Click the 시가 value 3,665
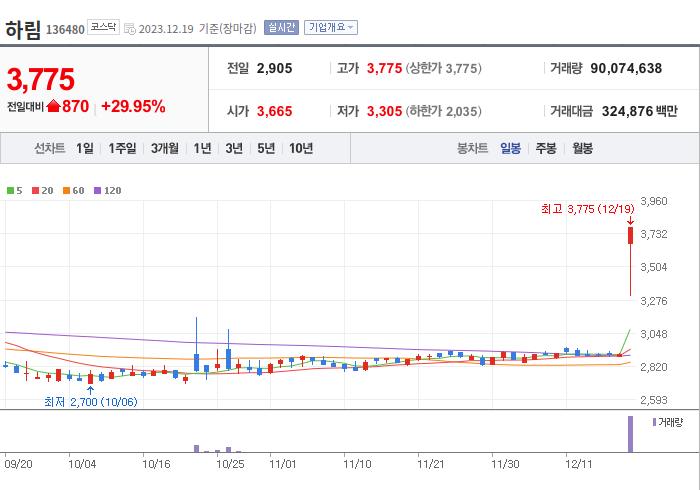Screen dimensions: 700x490 coord(275,111)
